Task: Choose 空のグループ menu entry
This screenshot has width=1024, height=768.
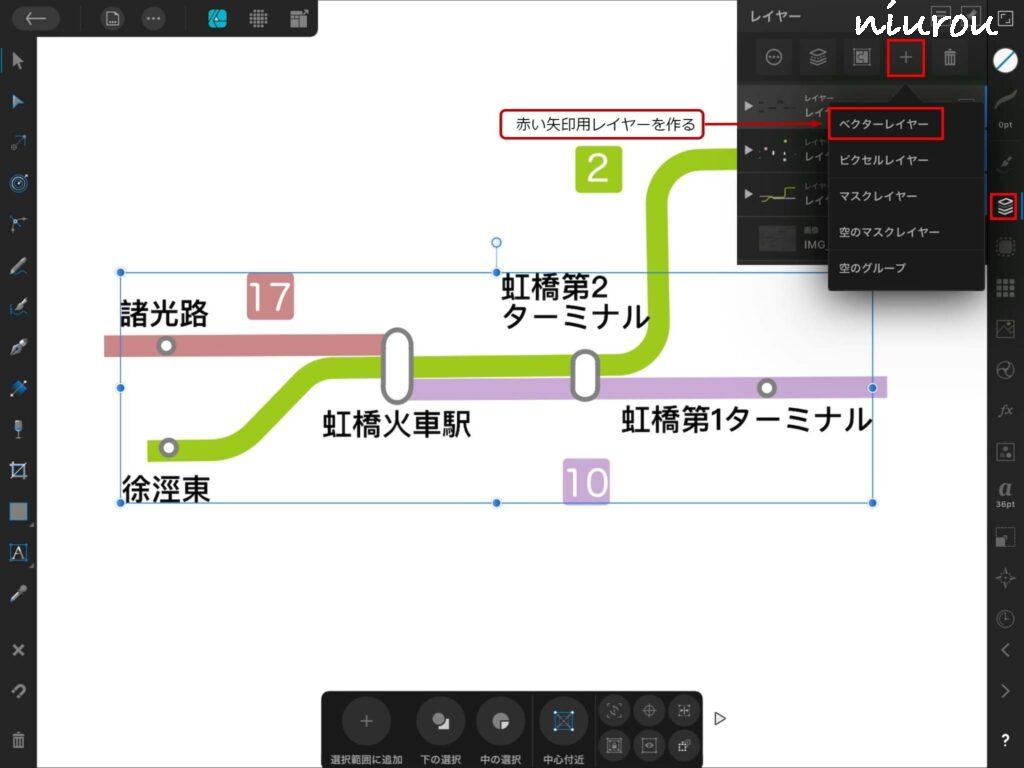Action: 872,268
